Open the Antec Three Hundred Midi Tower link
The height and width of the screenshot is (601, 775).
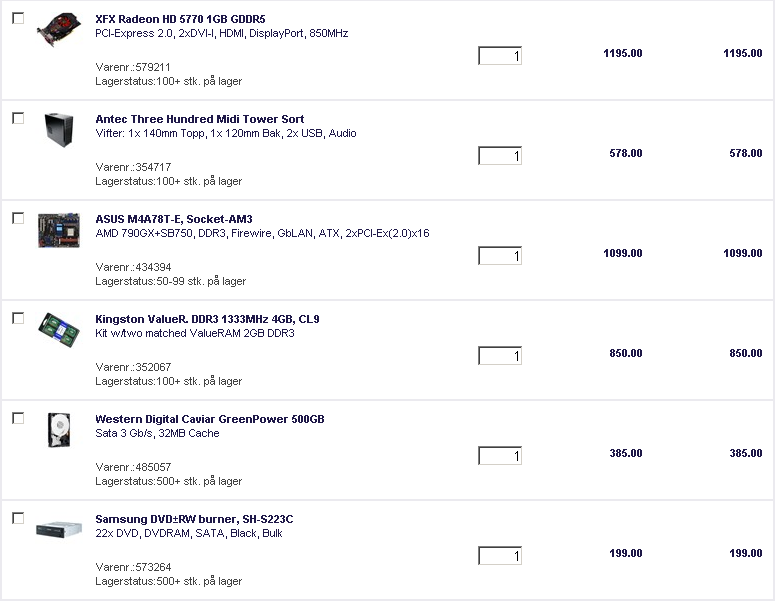199,119
